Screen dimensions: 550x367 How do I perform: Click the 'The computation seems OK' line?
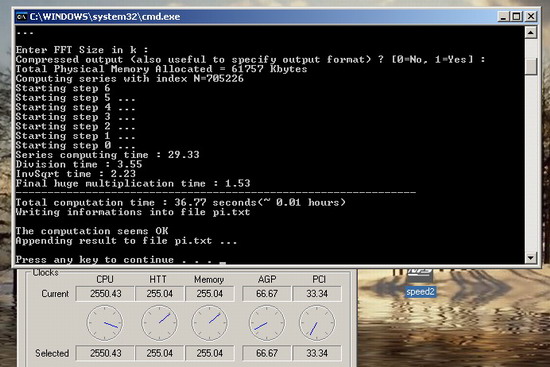click(92, 231)
